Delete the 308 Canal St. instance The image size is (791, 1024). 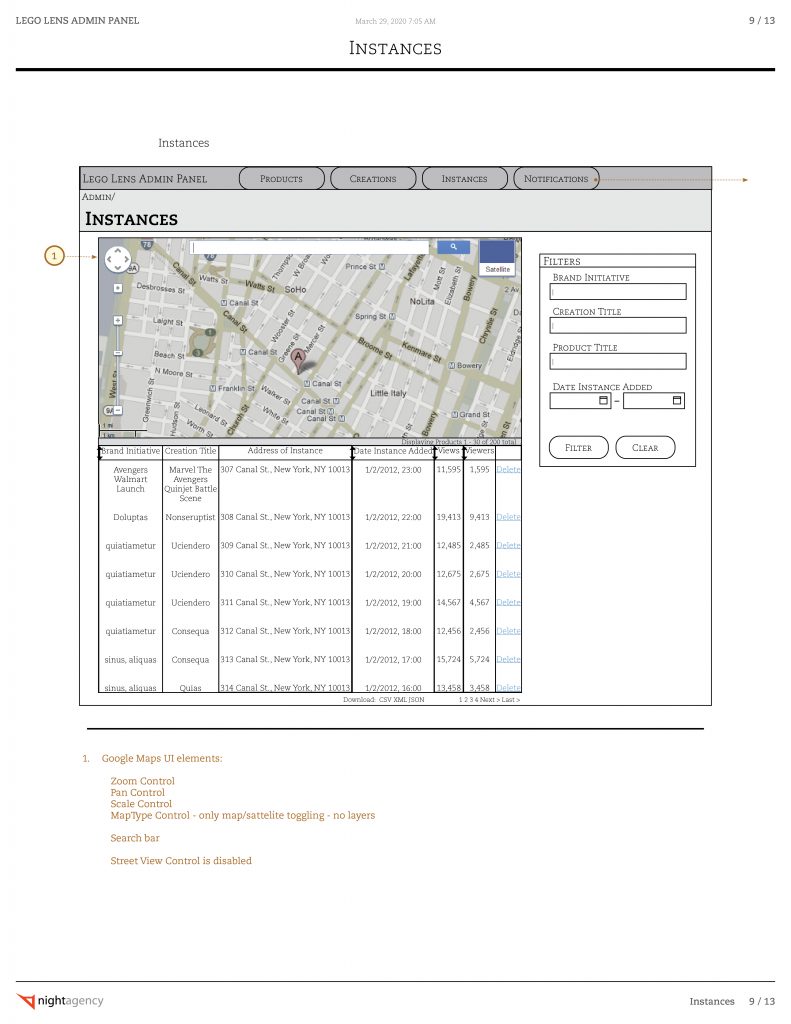point(508,517)
